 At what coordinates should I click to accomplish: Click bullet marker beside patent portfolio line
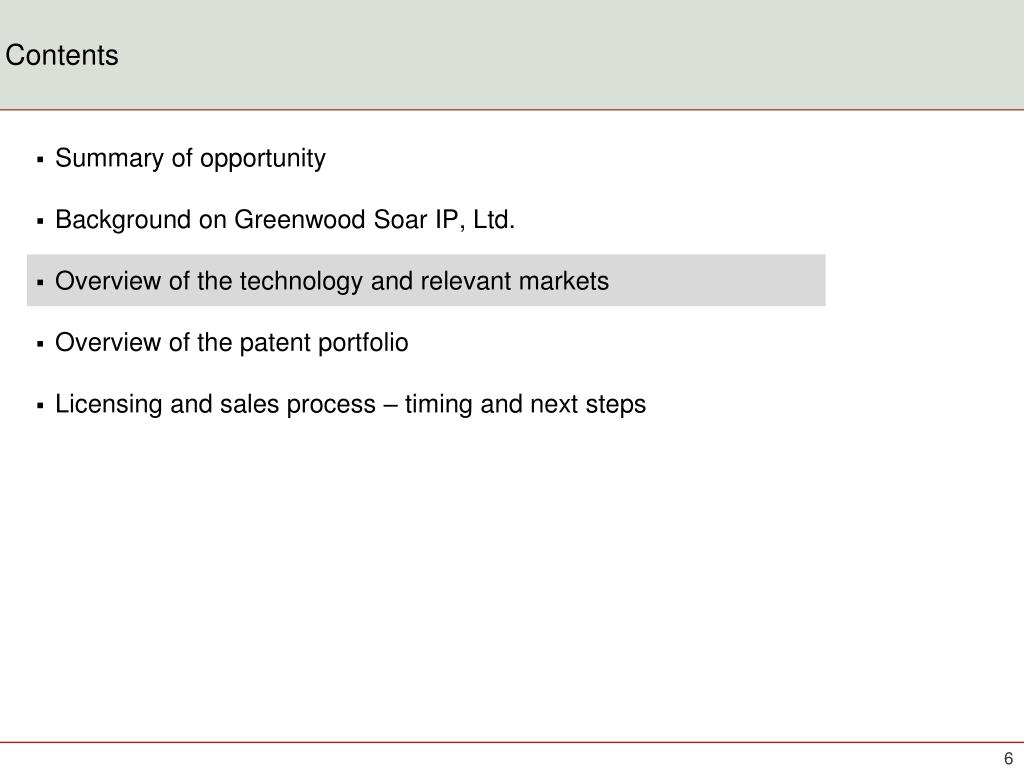tap(40, 344)
